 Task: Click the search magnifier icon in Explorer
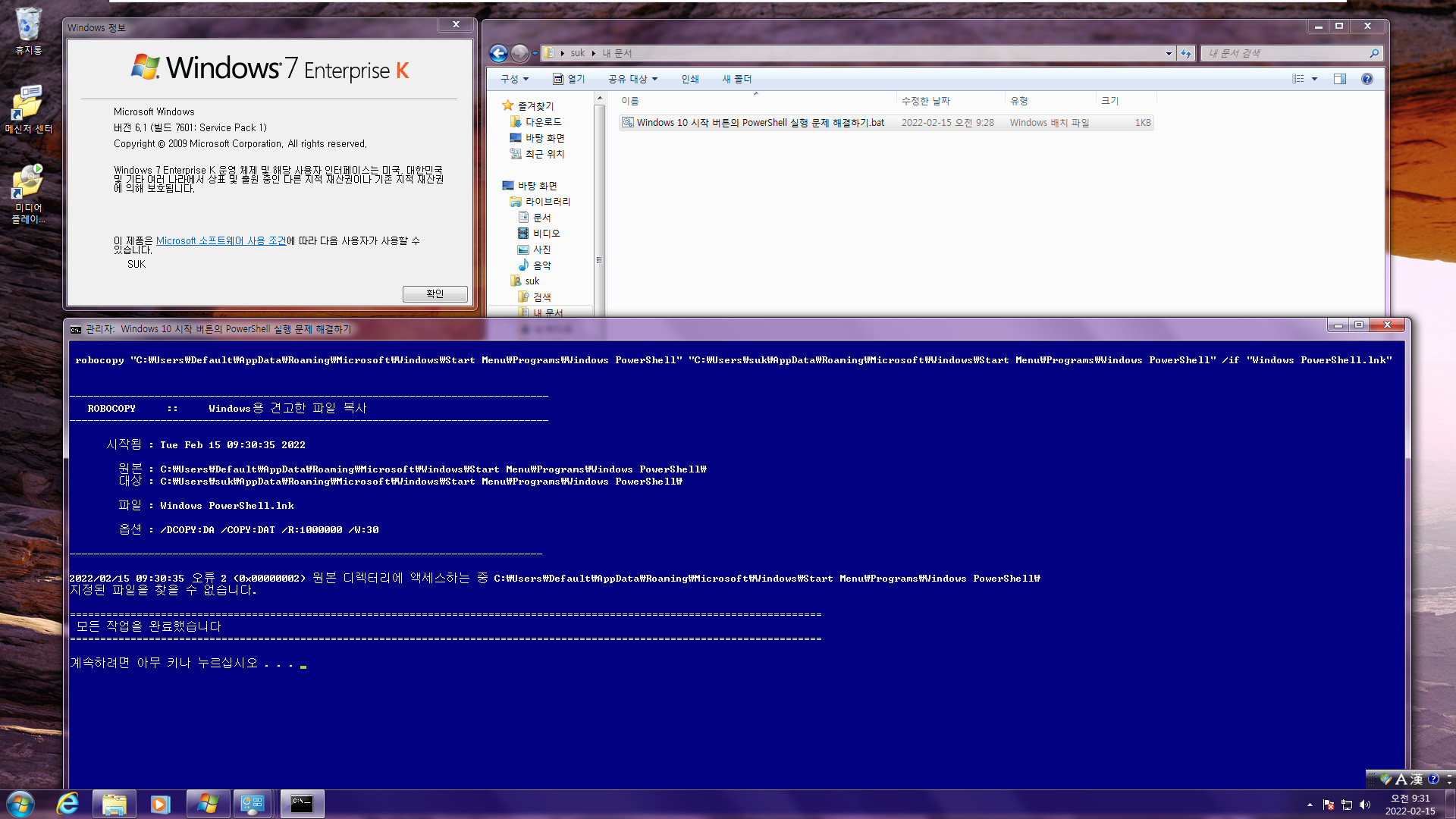(x=1374, y=53)
